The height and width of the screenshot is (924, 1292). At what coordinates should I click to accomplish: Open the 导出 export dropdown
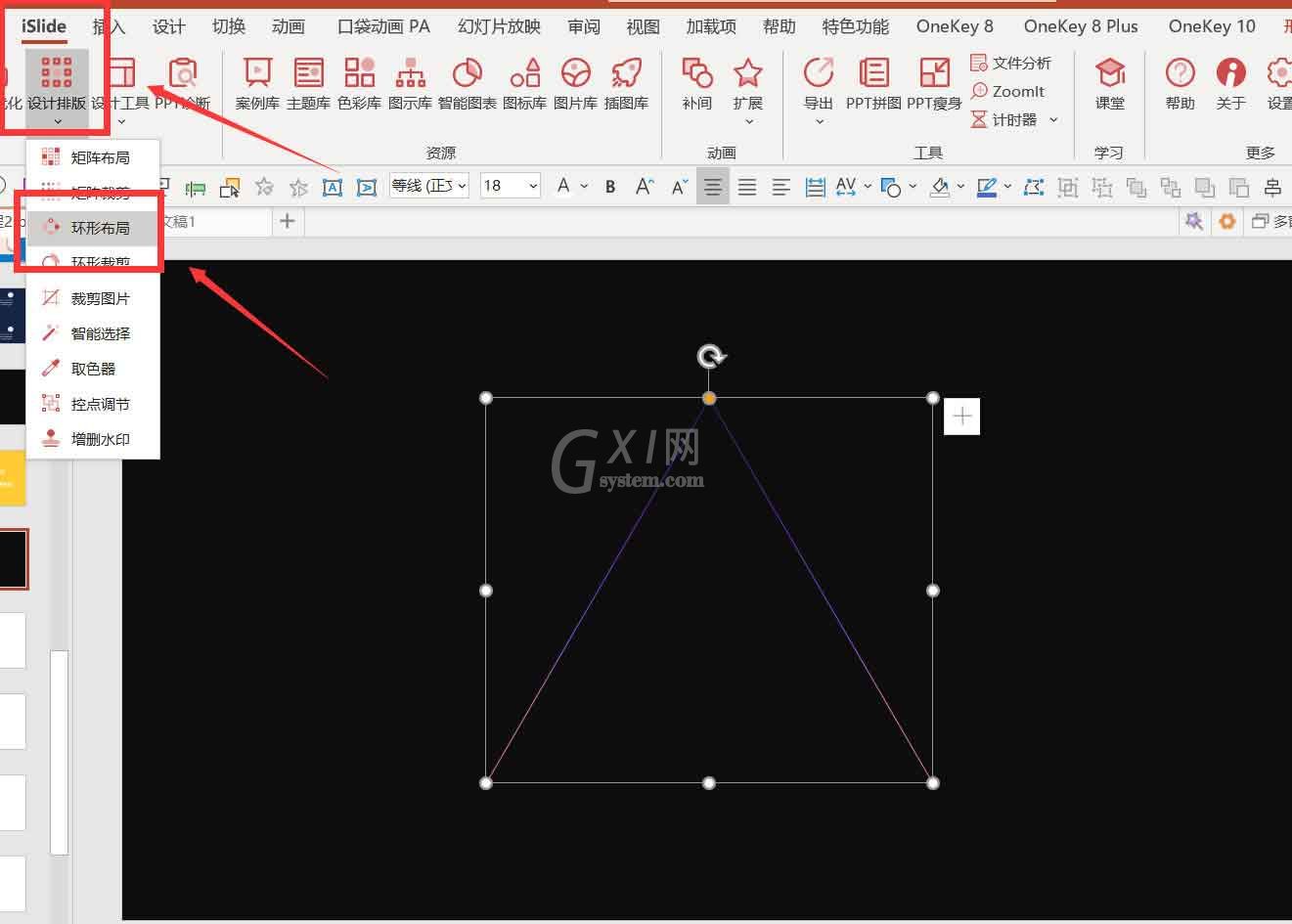click(819, 91)
